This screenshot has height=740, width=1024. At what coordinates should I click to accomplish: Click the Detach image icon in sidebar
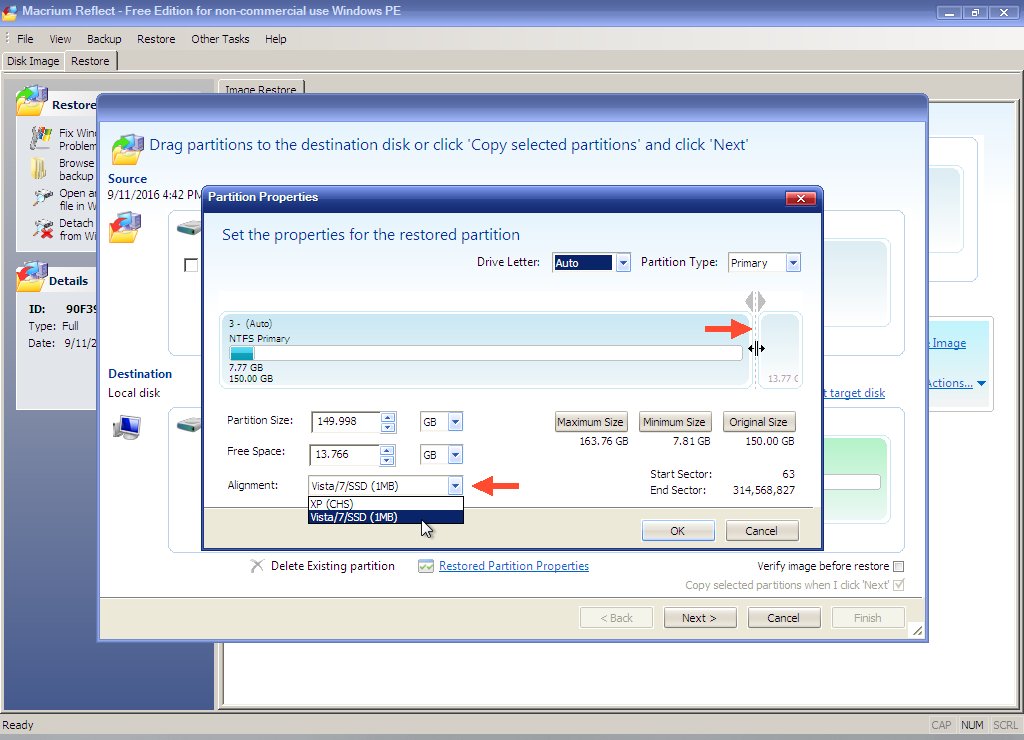coord(42,229)
